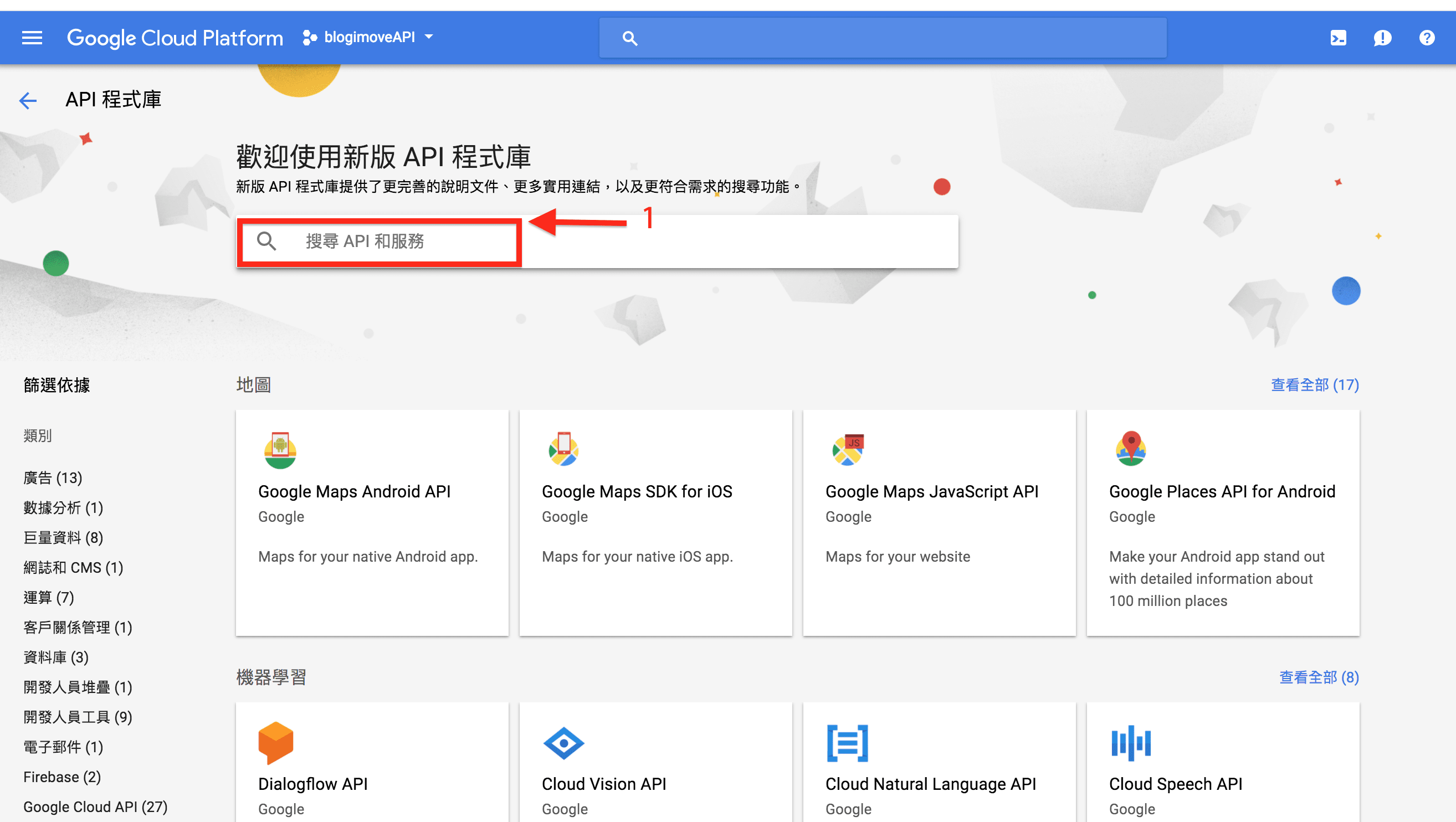This screenshot has height=822, width=1456.
Task: Click 查看全部 (17) for maps section
Action: coord(1314,385)
